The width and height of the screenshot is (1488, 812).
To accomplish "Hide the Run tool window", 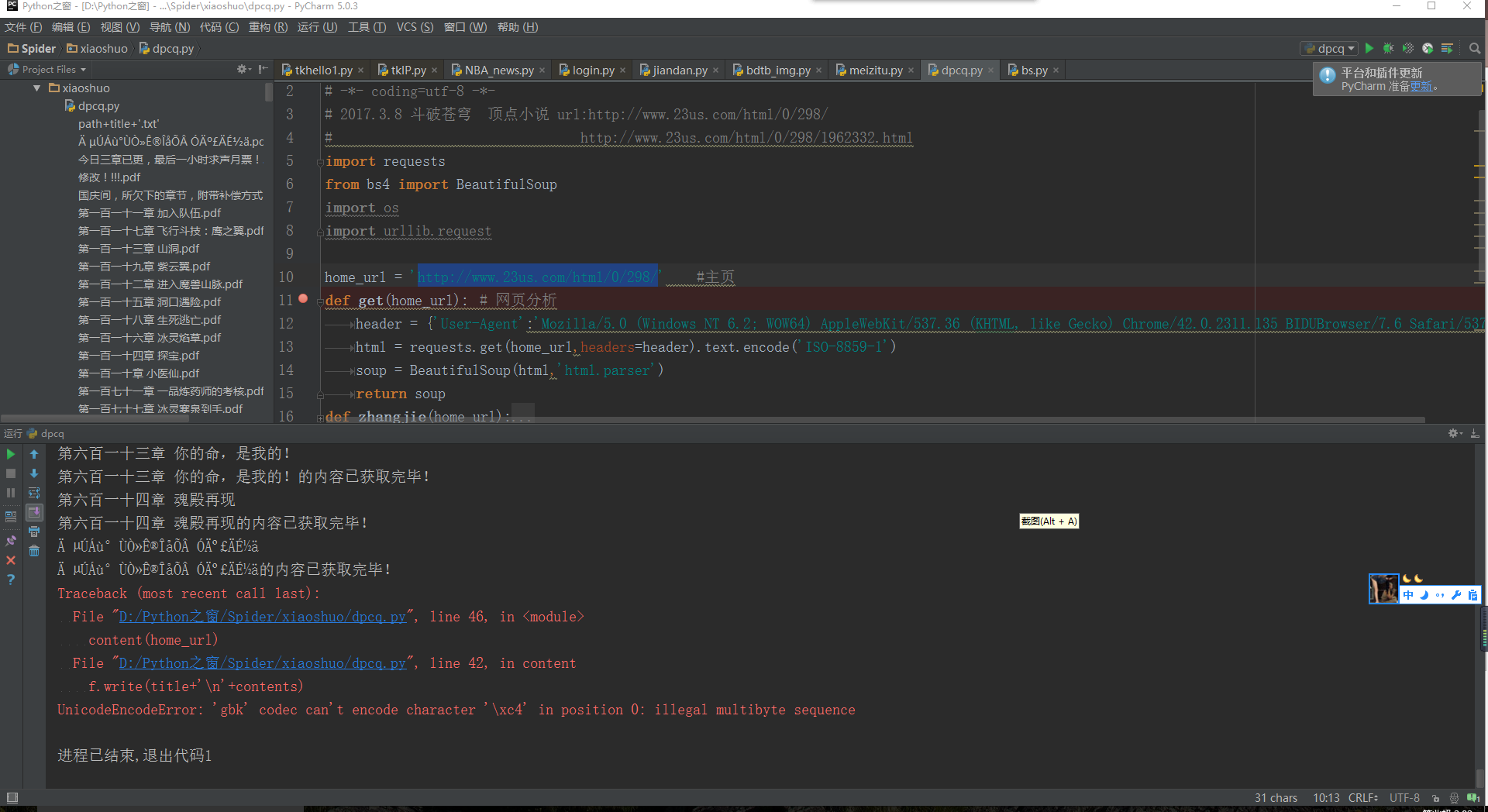I will point(1475,433).
